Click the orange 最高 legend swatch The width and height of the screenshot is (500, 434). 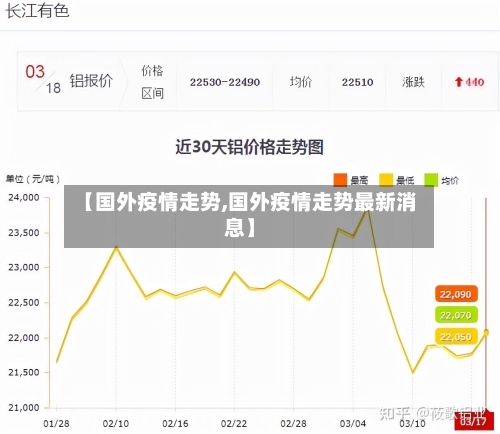(x=340, y=180)
